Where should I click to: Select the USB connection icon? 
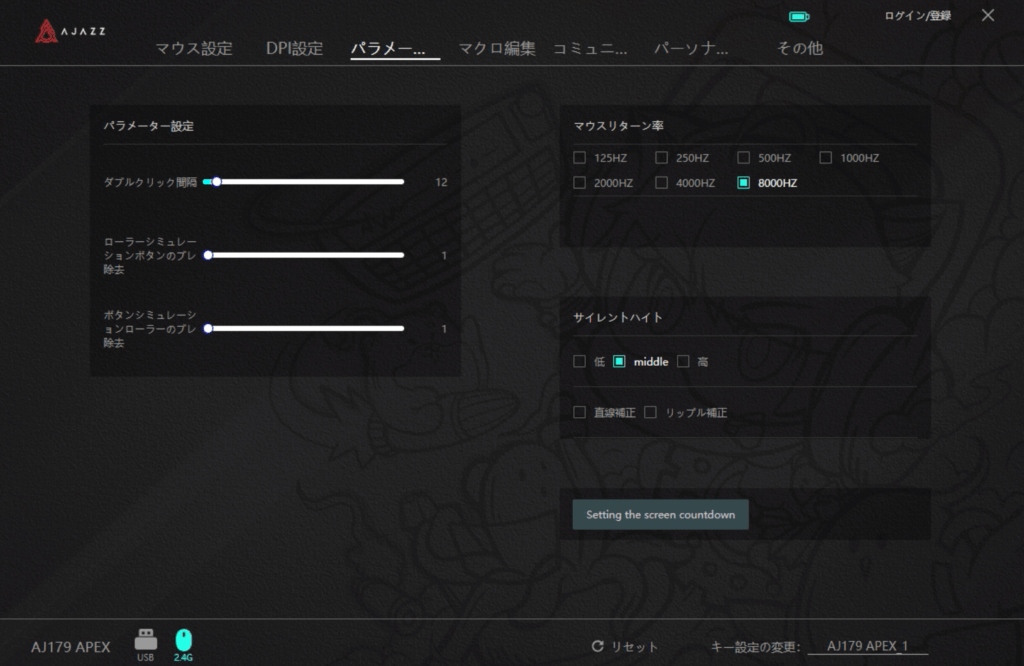click(146, 641)
